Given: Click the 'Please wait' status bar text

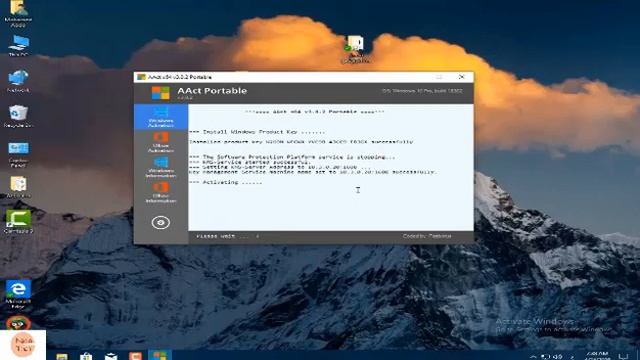Looking at the screenshot, I should (x=222, y=236).
